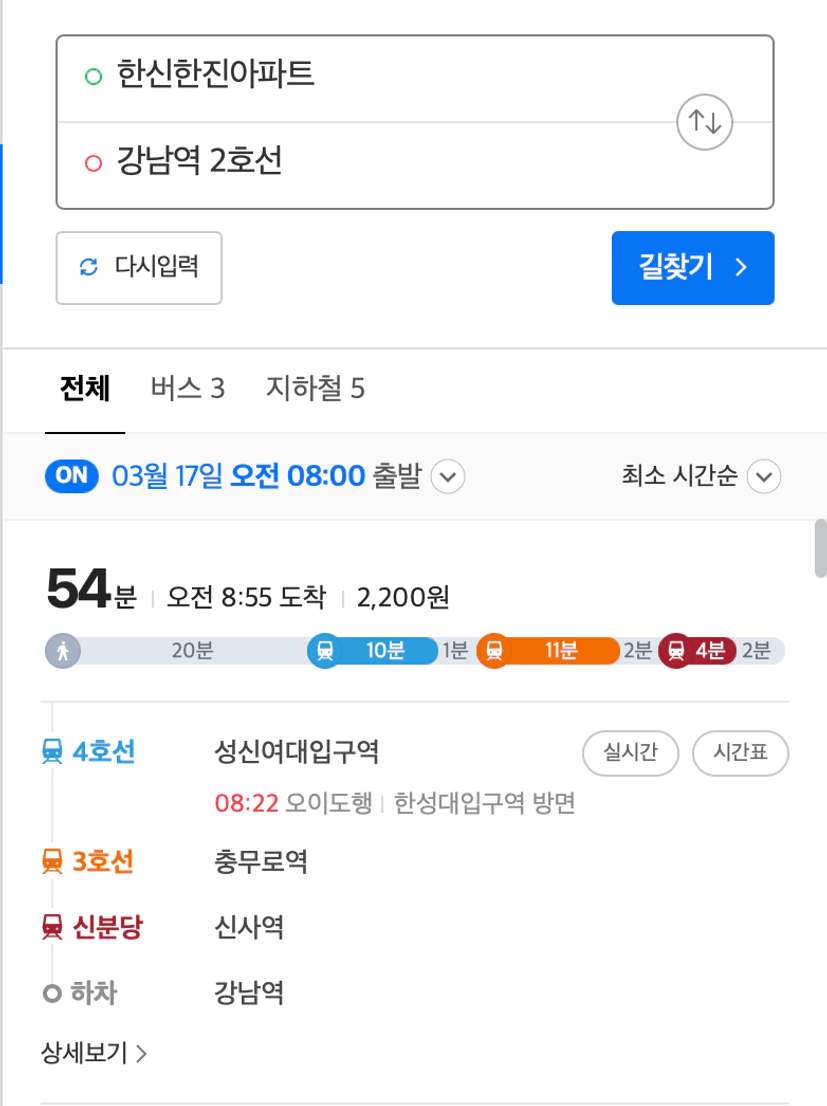This screenshot has width=827, height=1106.
Task: Open the 최소 시간순 sort dropdown
Action: pyautogui.click(x=701, y=477)
